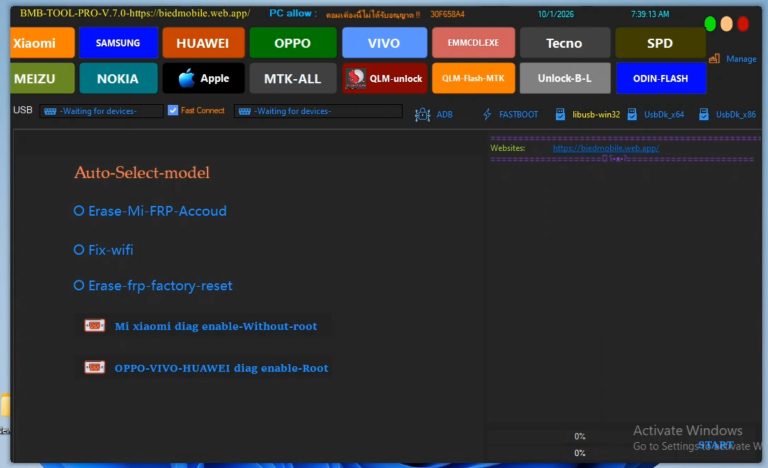This screenshot has height=468, width=768.
Task: Install UsbDk_x86 driver
Action: (x=736, y=115)
